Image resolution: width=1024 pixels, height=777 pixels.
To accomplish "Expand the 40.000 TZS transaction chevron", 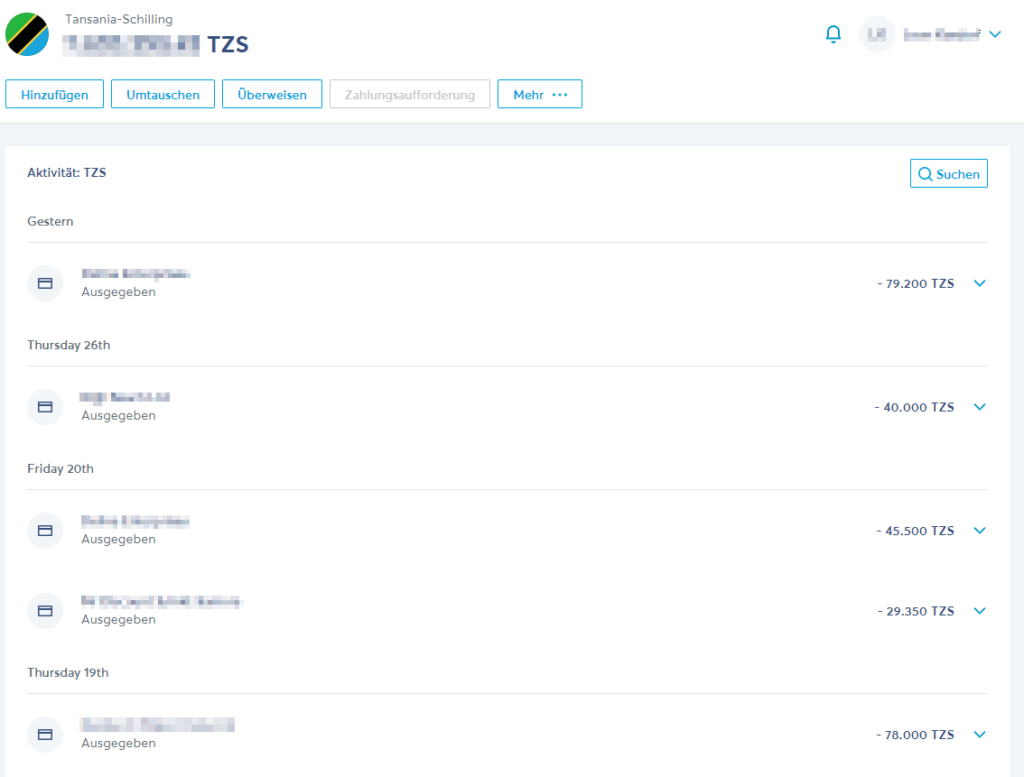I will pyautogui.click(x=979, y=407).
